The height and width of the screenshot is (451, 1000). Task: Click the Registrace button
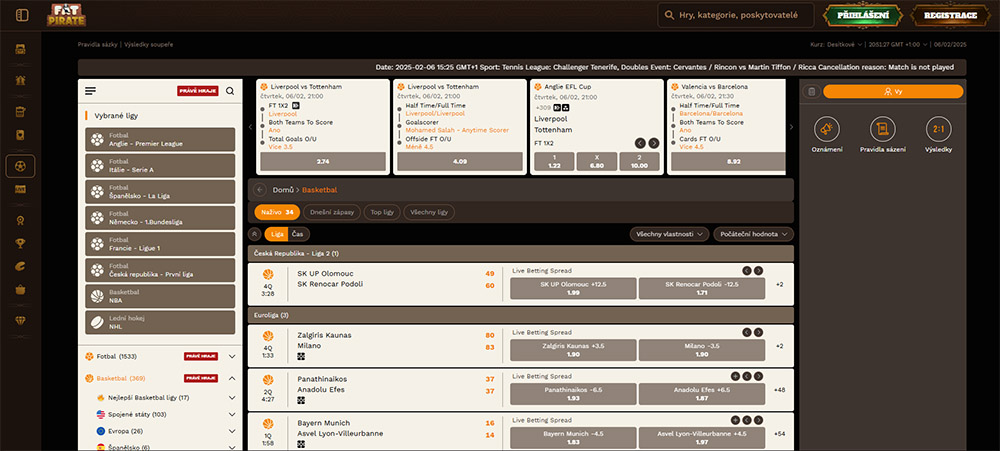point(950,15)
